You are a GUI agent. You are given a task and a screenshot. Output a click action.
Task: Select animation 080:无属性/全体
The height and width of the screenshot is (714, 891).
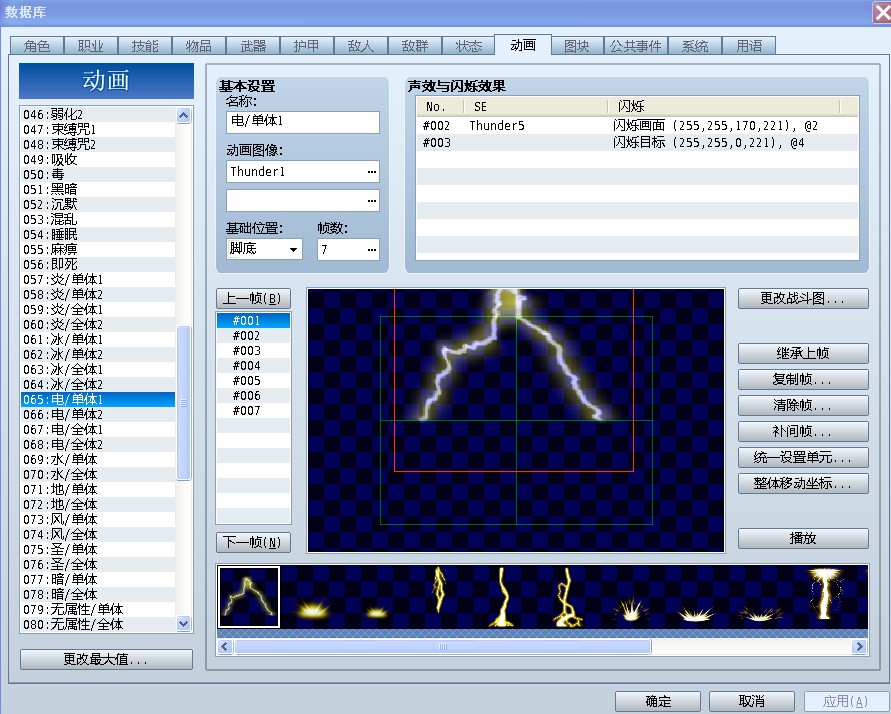tap(98, 624)
